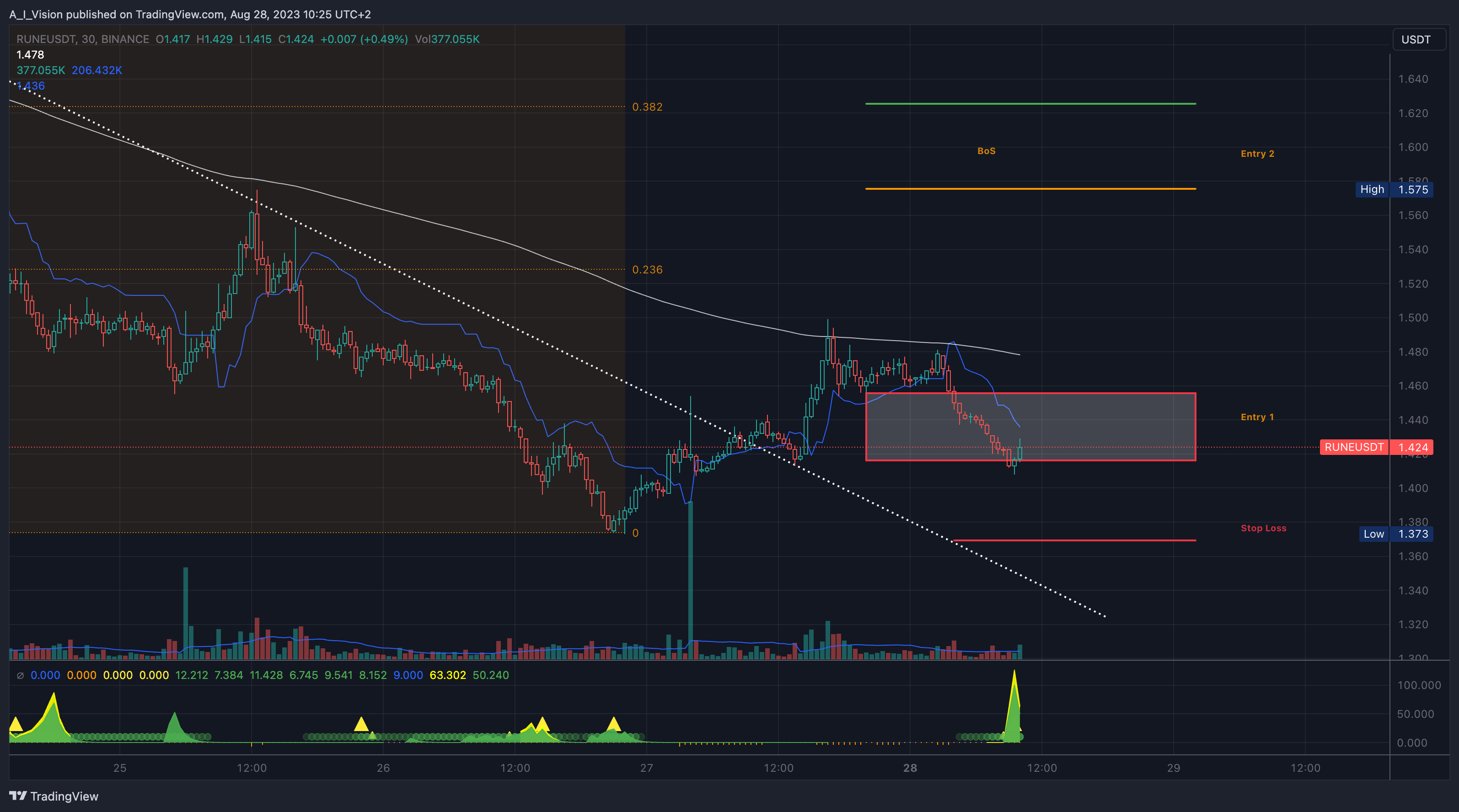Click the +0.007 (+0.49%) change value
The width and height of the screenshot is (1459, 812).
(x=364, y=39)
